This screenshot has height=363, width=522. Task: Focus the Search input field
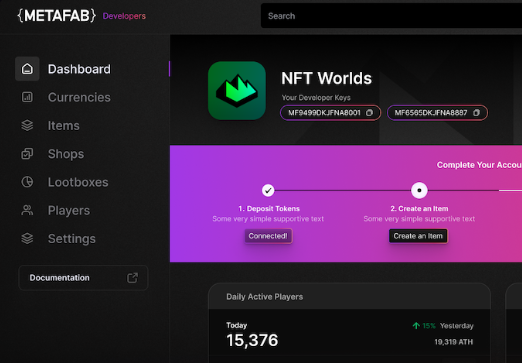tap(391, 16)
